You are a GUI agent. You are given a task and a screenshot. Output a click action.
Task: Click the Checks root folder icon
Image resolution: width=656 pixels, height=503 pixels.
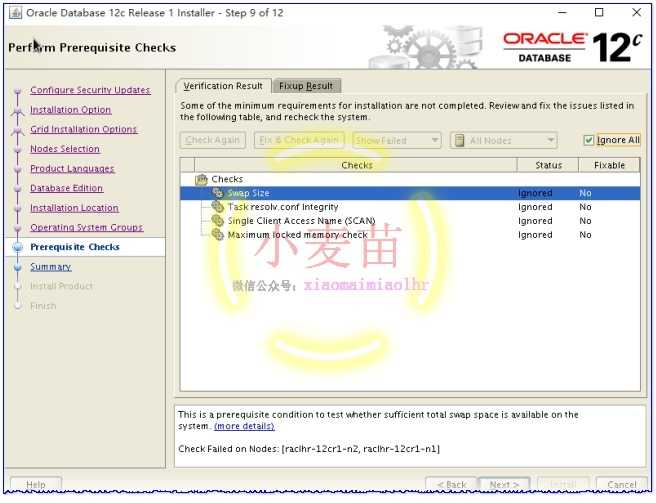(x=201, y=180)
